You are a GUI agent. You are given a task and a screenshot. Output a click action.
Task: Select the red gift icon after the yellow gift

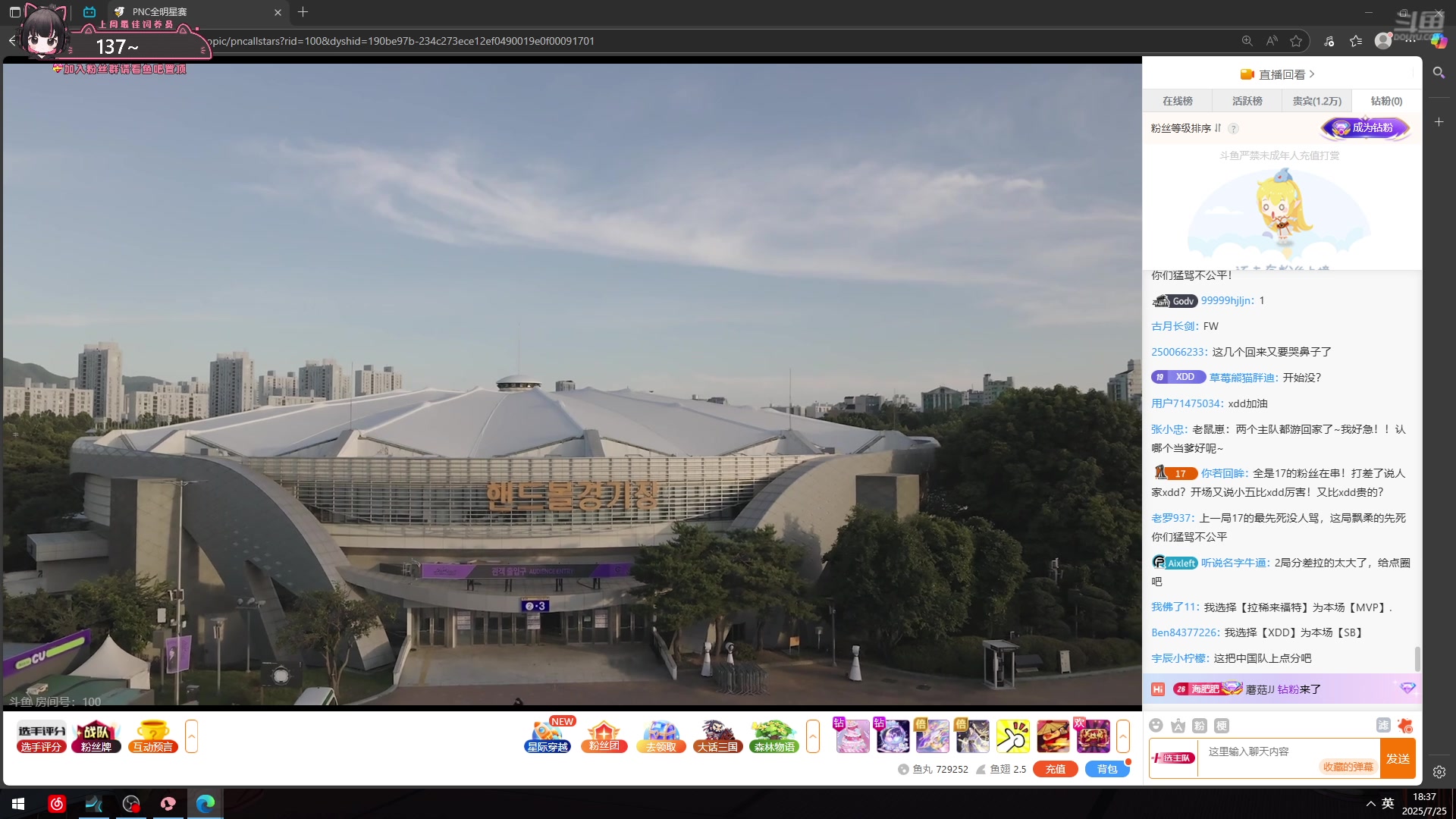tap(1053, 736)
